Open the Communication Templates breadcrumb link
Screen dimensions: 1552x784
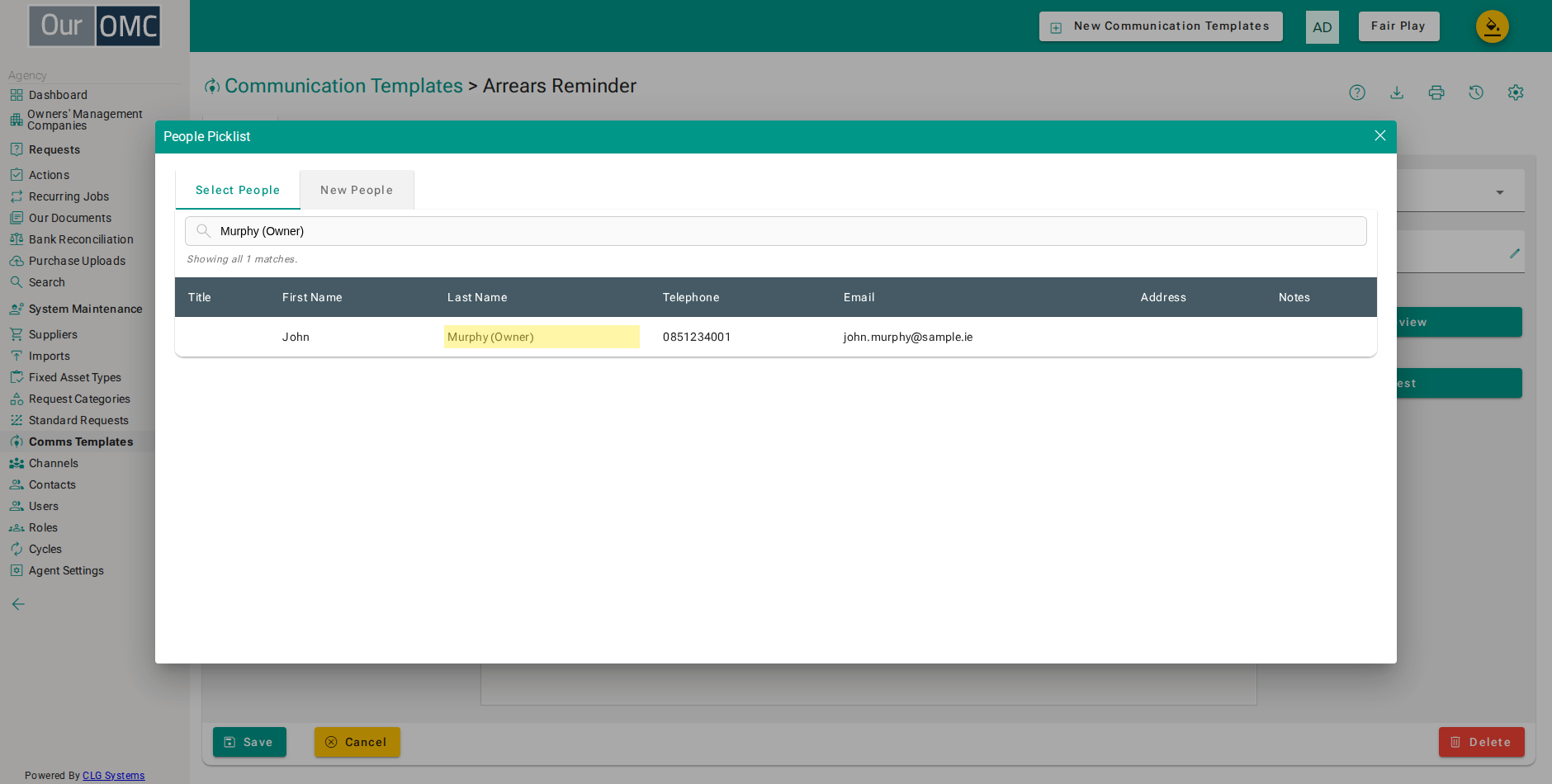pos(343,86)
